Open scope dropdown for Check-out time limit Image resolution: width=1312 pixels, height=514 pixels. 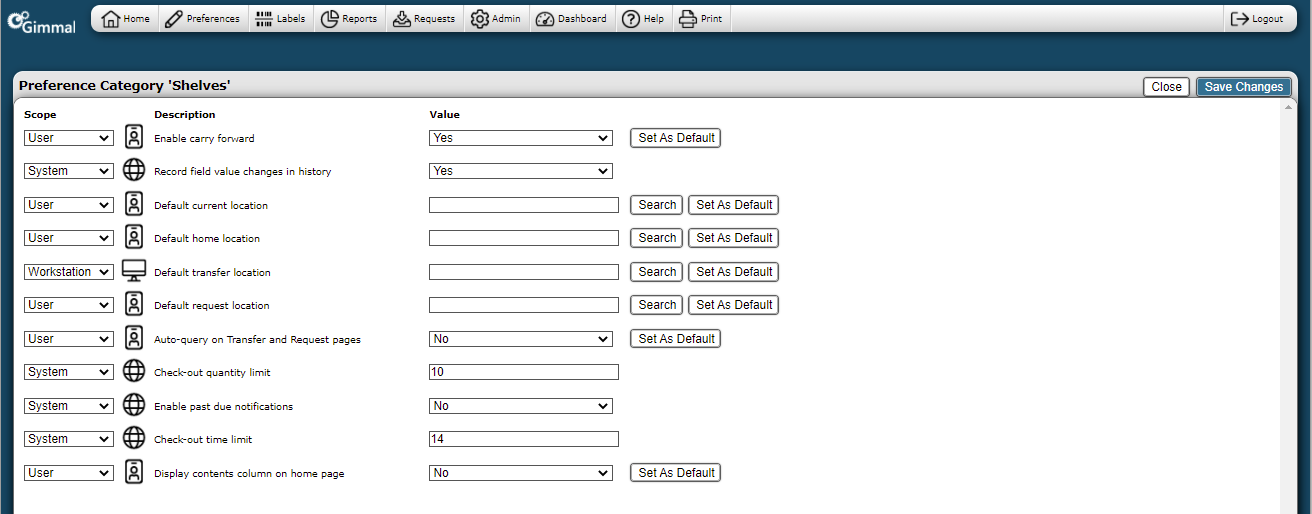[69, 439]
